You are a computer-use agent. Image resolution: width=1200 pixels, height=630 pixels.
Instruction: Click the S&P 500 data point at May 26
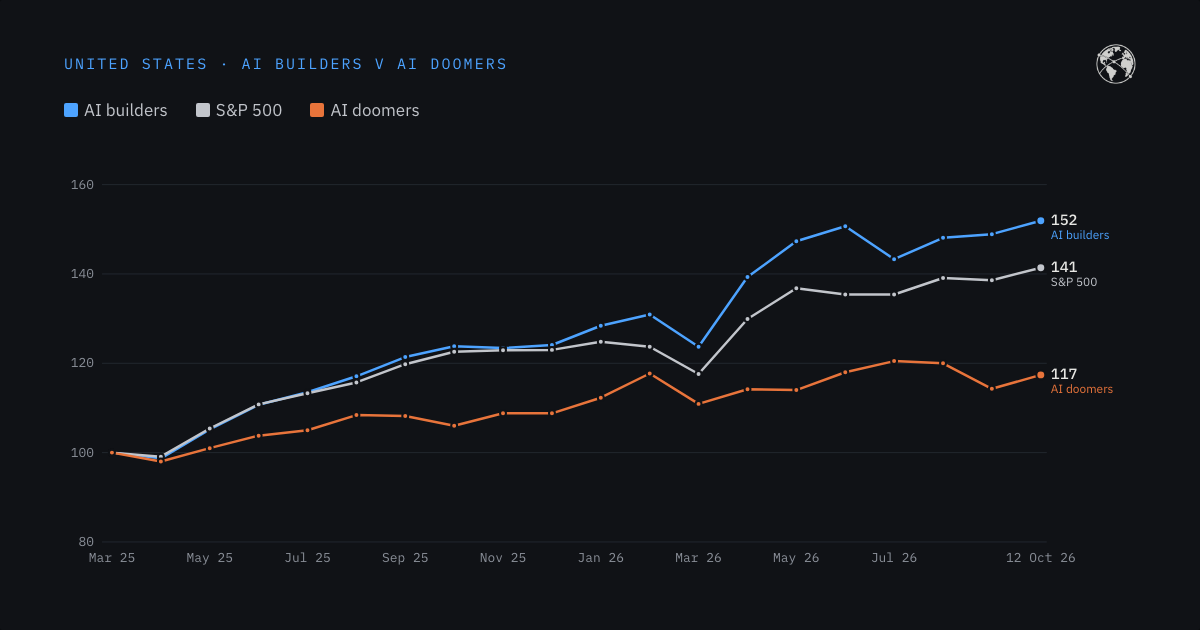[796, 288]
